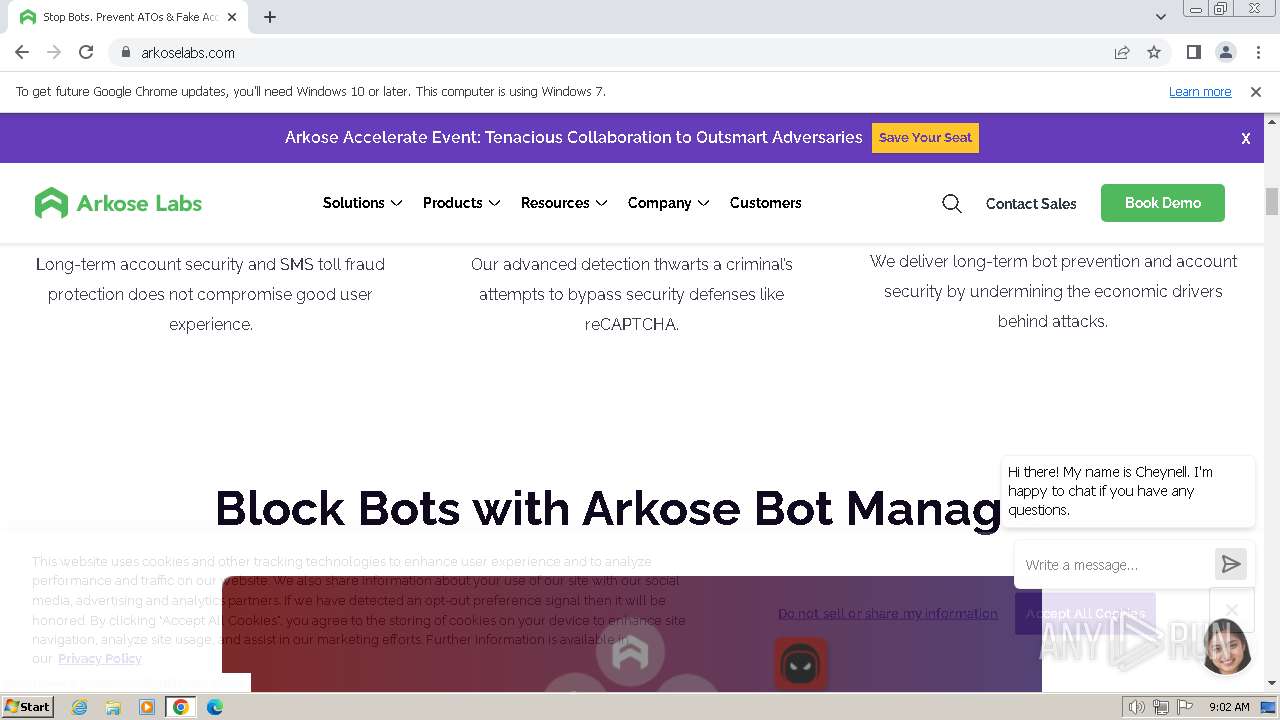The height and width of the screenshot is (720, 1280).
Task: Open a new browser tab
Action: 270,17
